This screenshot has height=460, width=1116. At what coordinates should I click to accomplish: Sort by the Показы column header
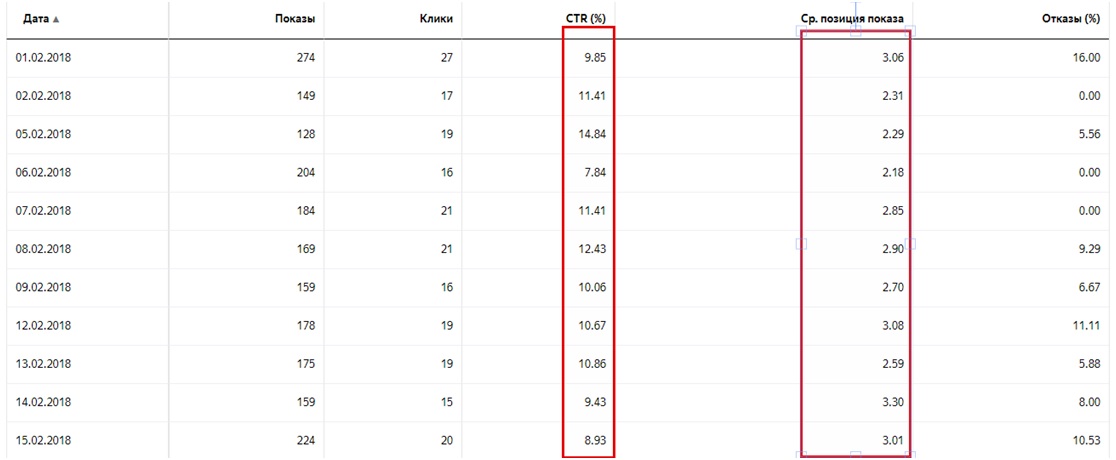pyautogui.click(x=295, y=19)
